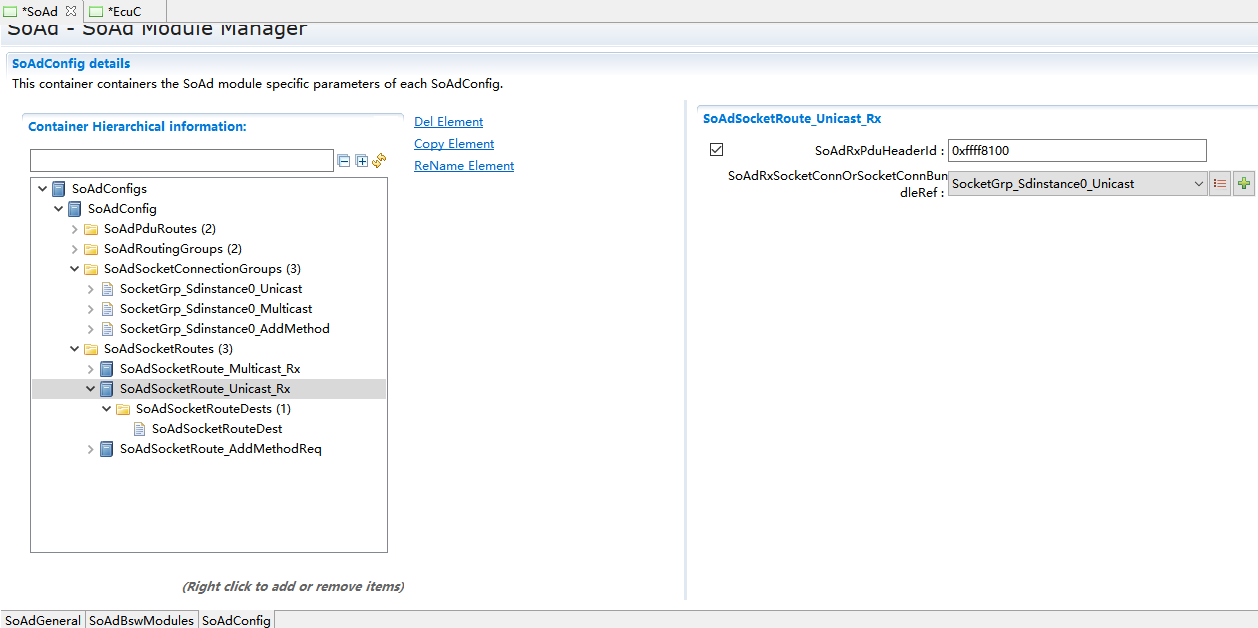
Task: Expand the SoAdPduRoutes folder
Action: [x=75, y=229]
